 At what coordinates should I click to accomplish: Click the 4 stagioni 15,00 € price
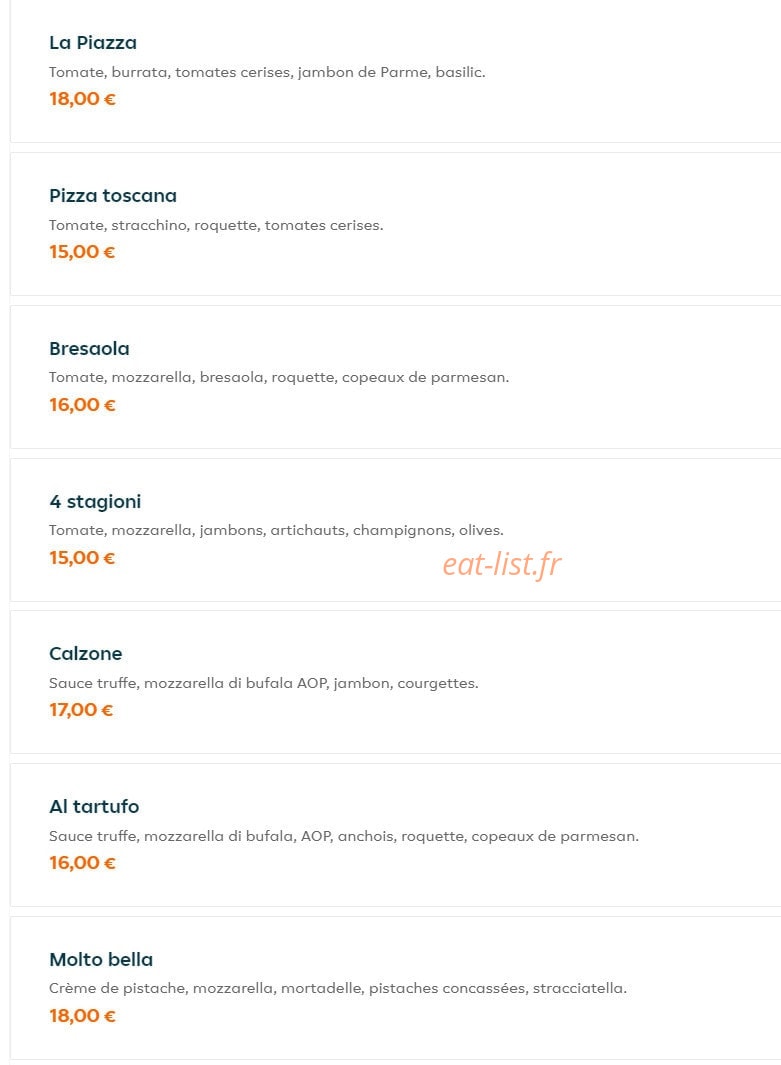[82, 558]
